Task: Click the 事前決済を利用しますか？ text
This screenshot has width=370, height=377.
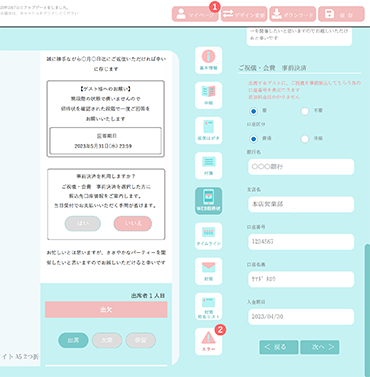Action: point(106,176)
